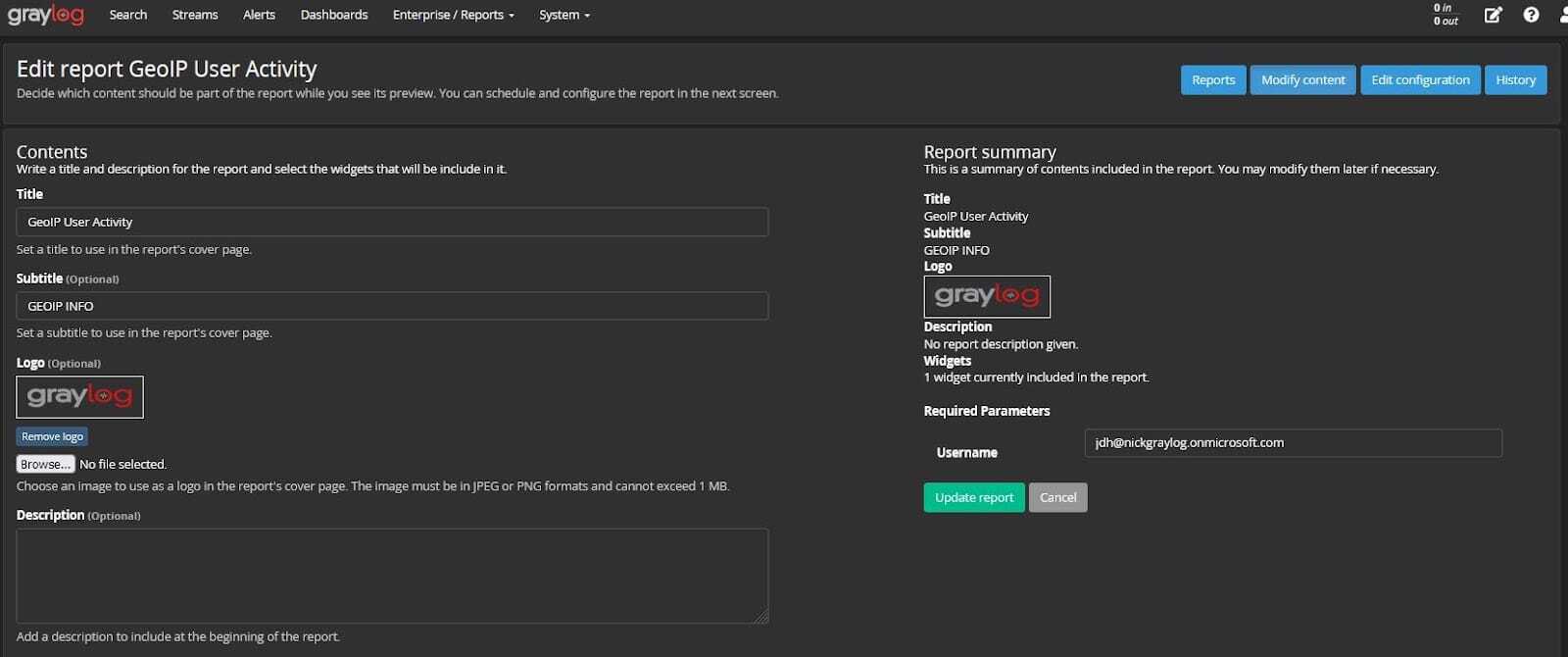The height and width of the screenshot is (657, 1568).
Task: Click the throughput in/out indicator
Action: tap(1445, 15)
